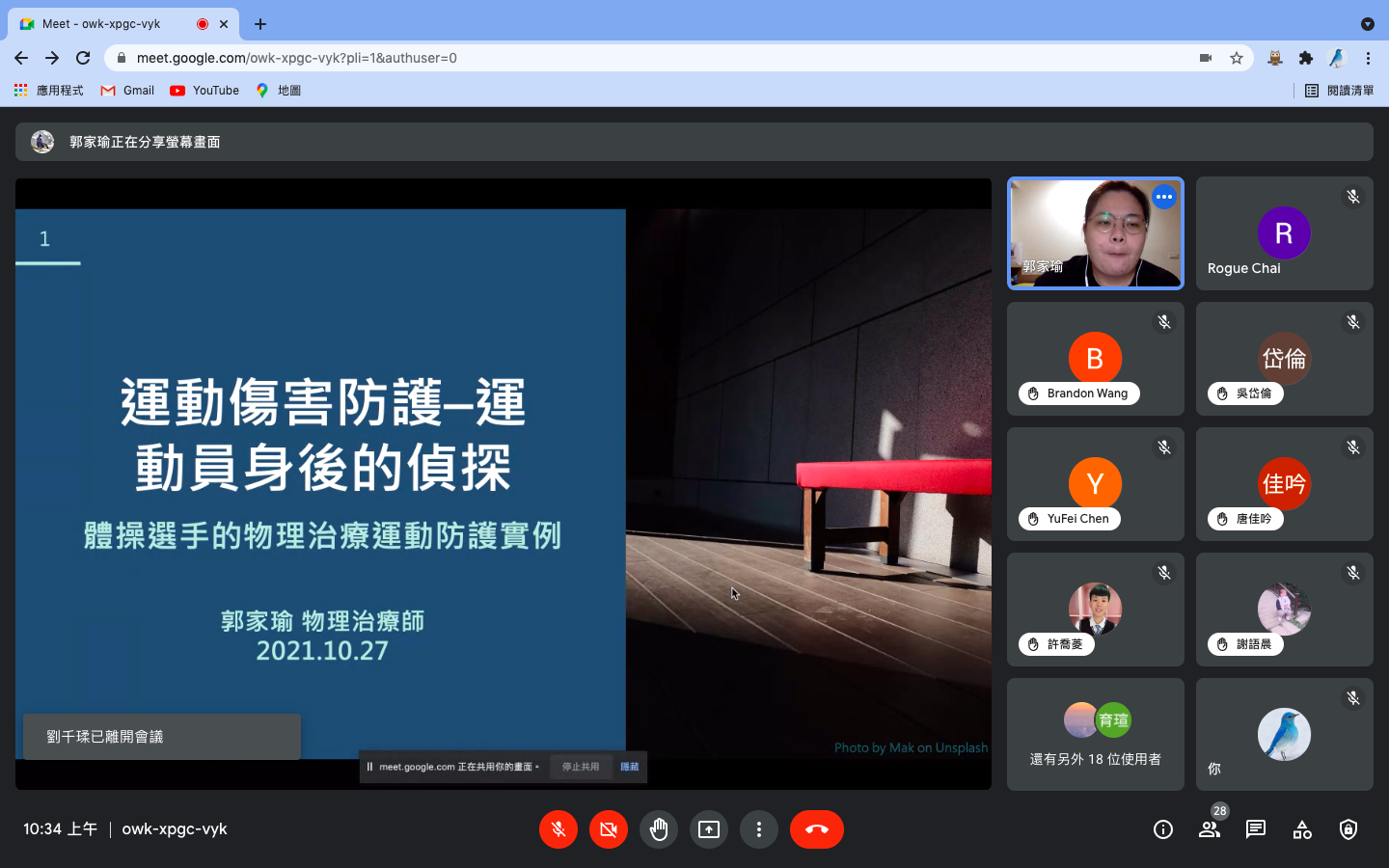The width and height of the screenshot is (1389, 868).
Task: Click owl extension icon
Action: [1275, 58]
